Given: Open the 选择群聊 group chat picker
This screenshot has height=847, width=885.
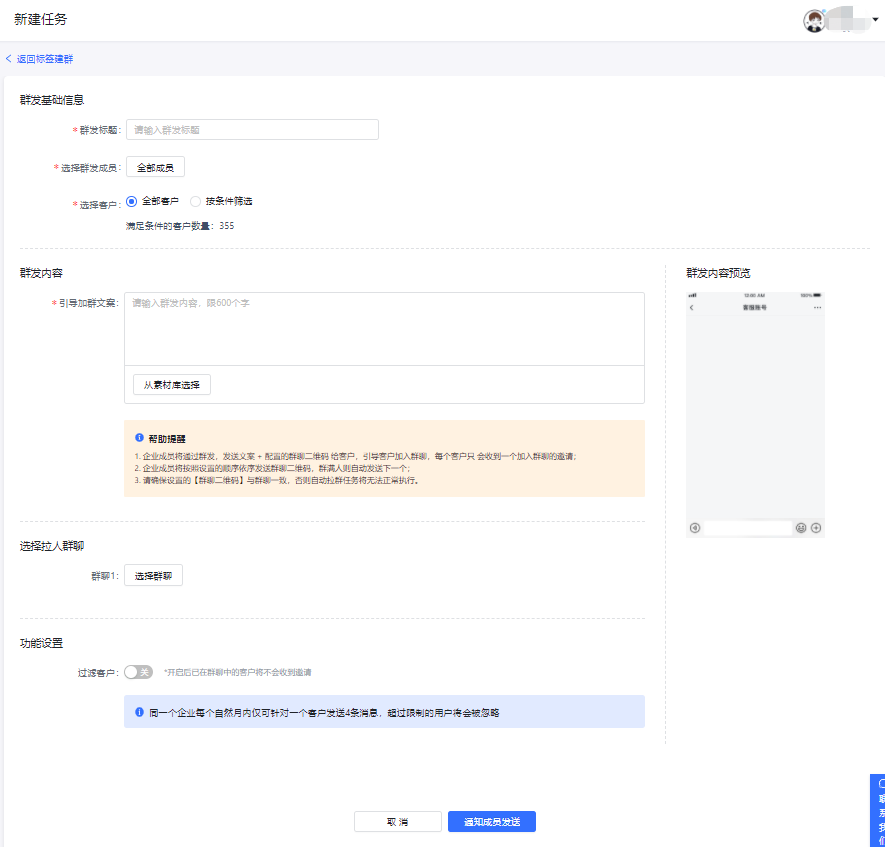Looking at the screenshot, I should [x=153, y=576].
